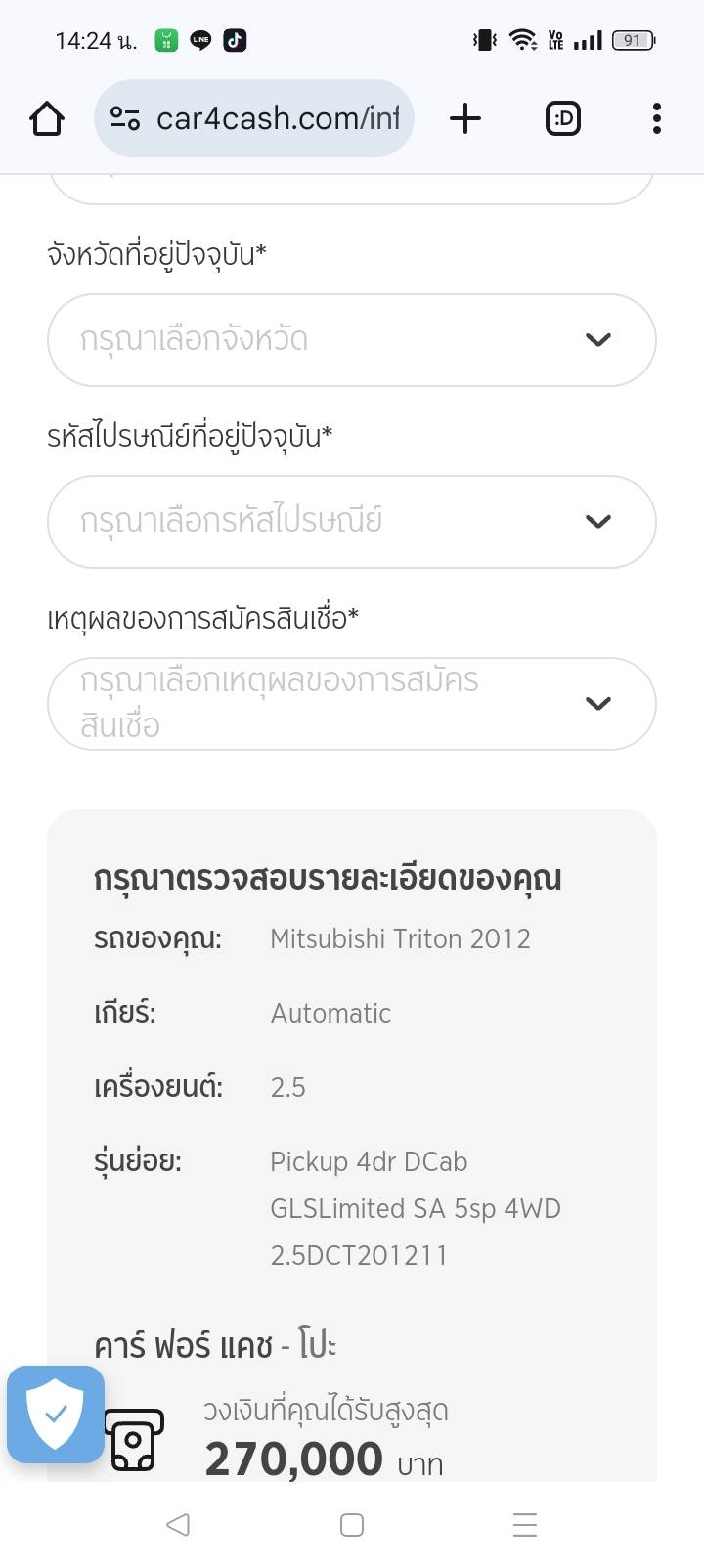Tap the LINE notification icon in status bar
The image size is (704, 1568).
point(200,40)
